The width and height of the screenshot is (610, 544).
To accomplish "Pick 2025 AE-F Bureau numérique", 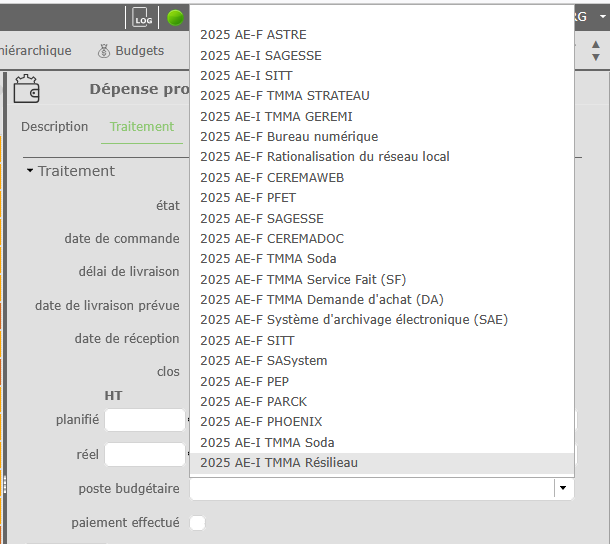I will click(x=382, y=137).
